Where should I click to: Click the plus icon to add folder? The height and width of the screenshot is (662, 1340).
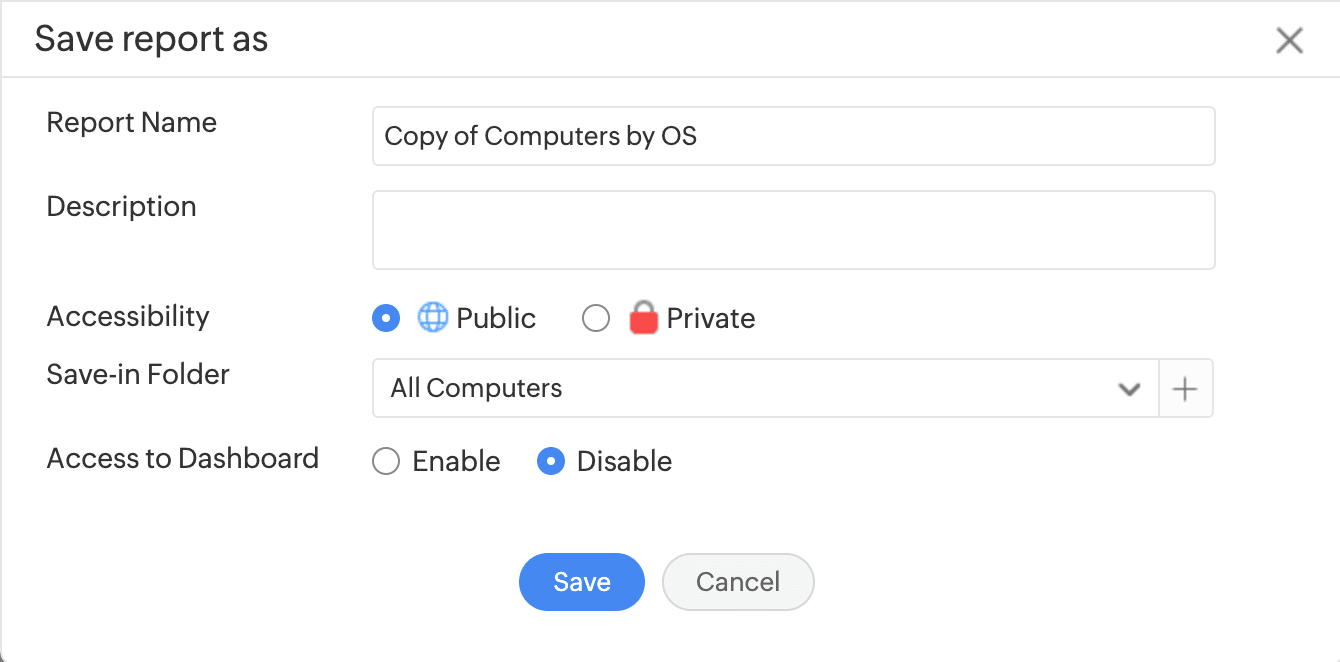(x=1185, y=389)
